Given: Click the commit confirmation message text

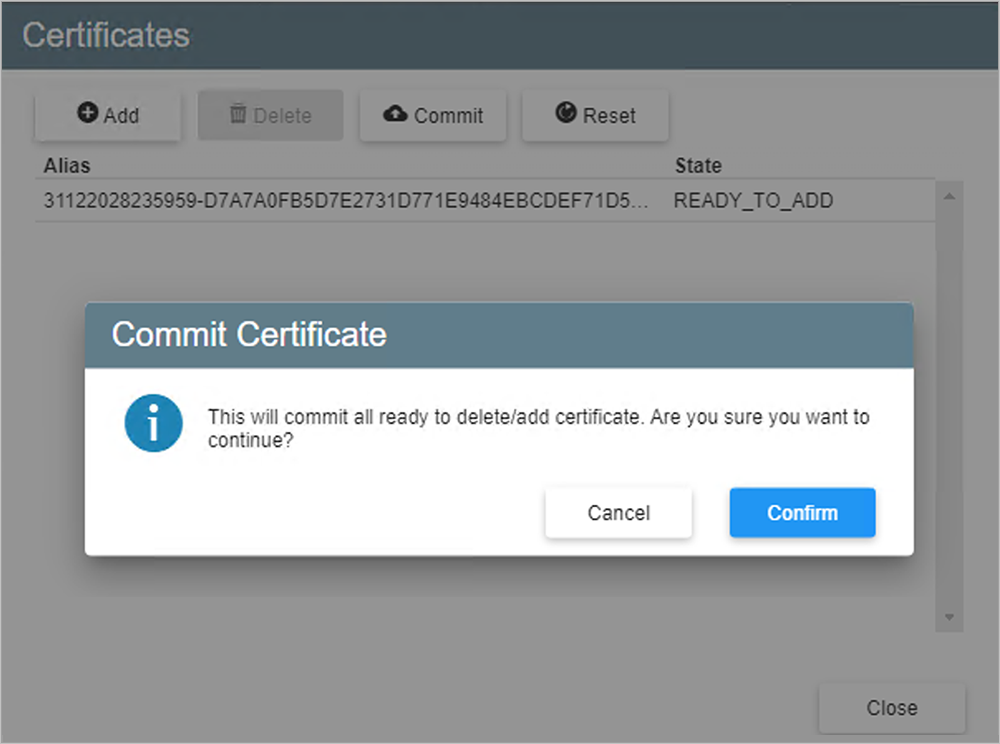Looking at the screenshot, I should coord(538,427).
